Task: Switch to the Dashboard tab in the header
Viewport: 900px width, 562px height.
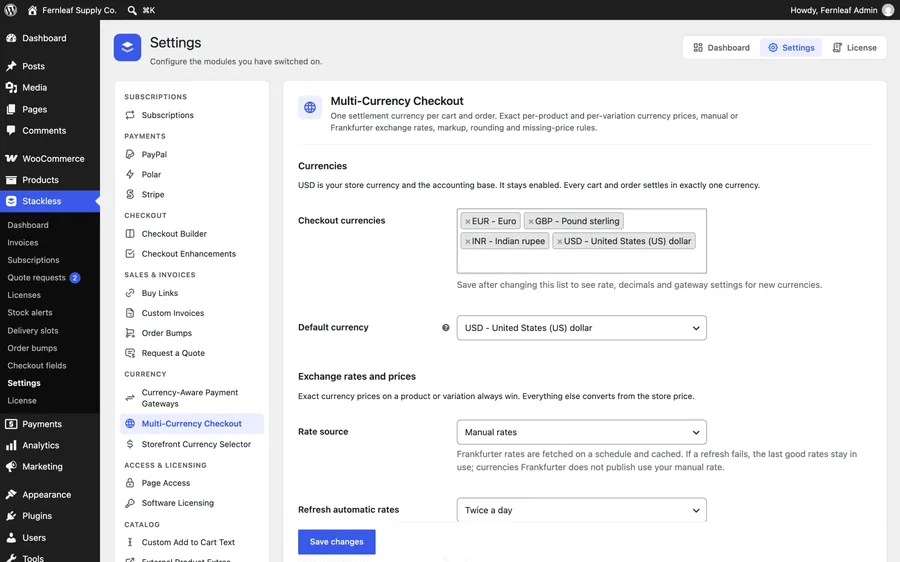Action: click(721, 48)
